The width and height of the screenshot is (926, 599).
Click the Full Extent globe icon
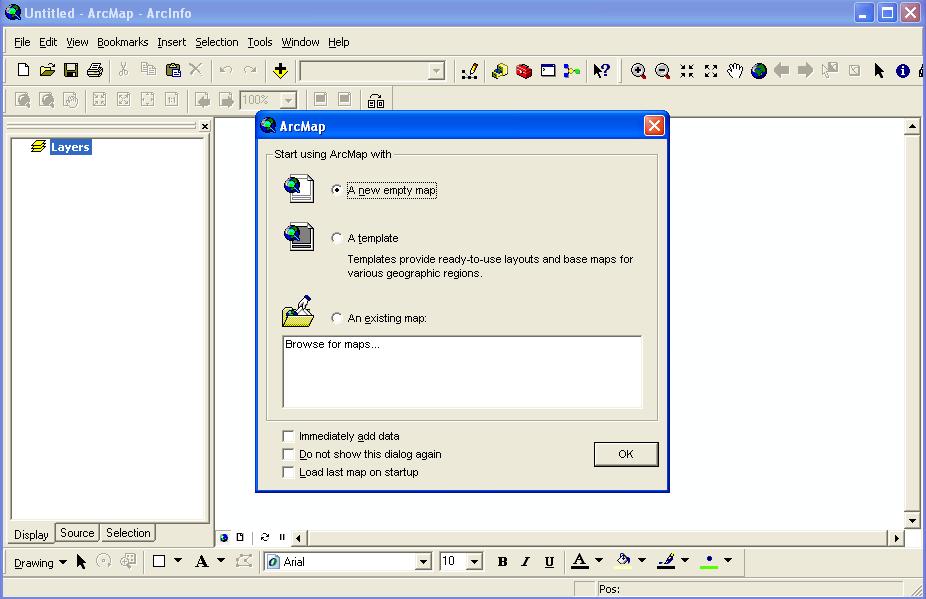coord(759,71)
